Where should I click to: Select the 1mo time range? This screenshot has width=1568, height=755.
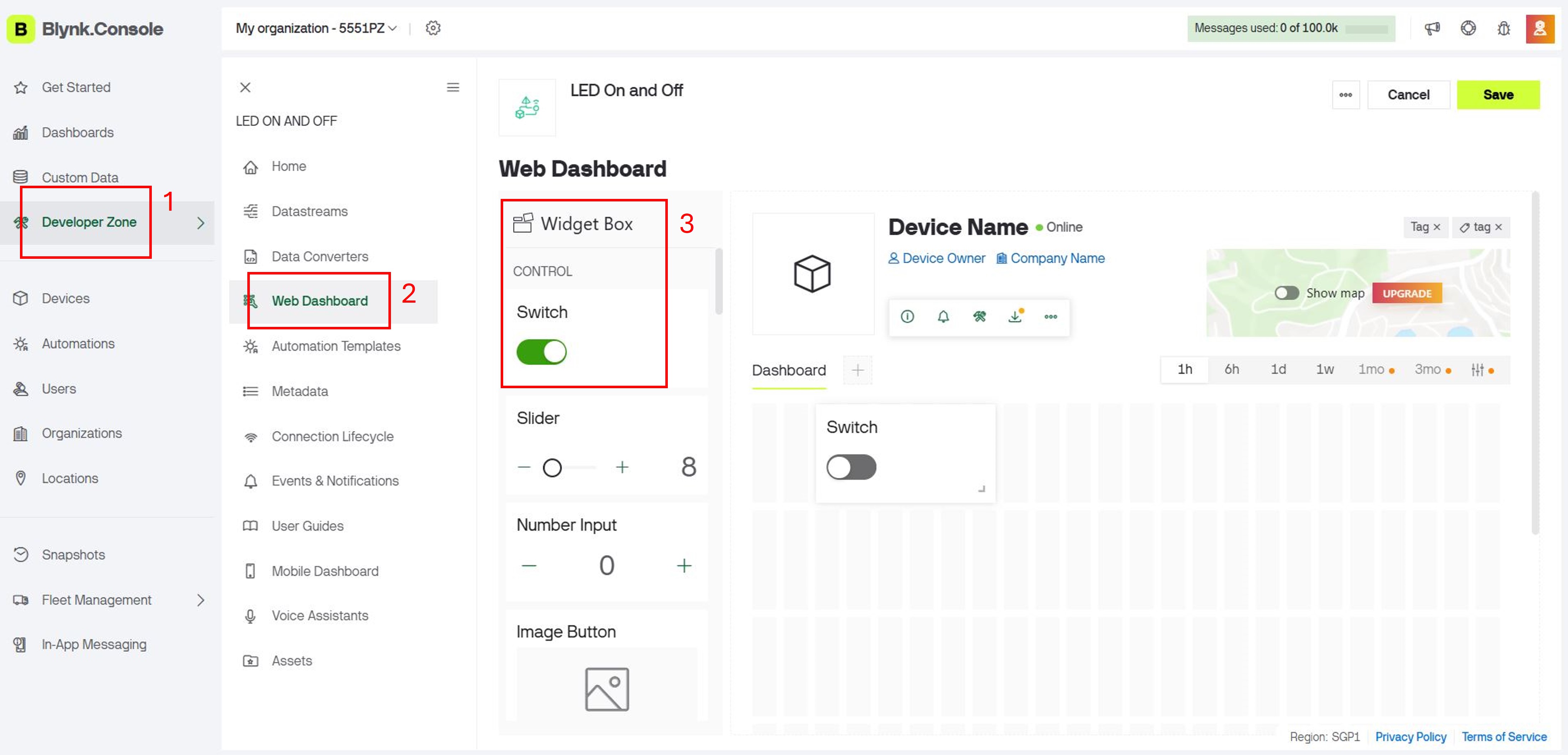pyautogui.click(x=1376, y=370)
